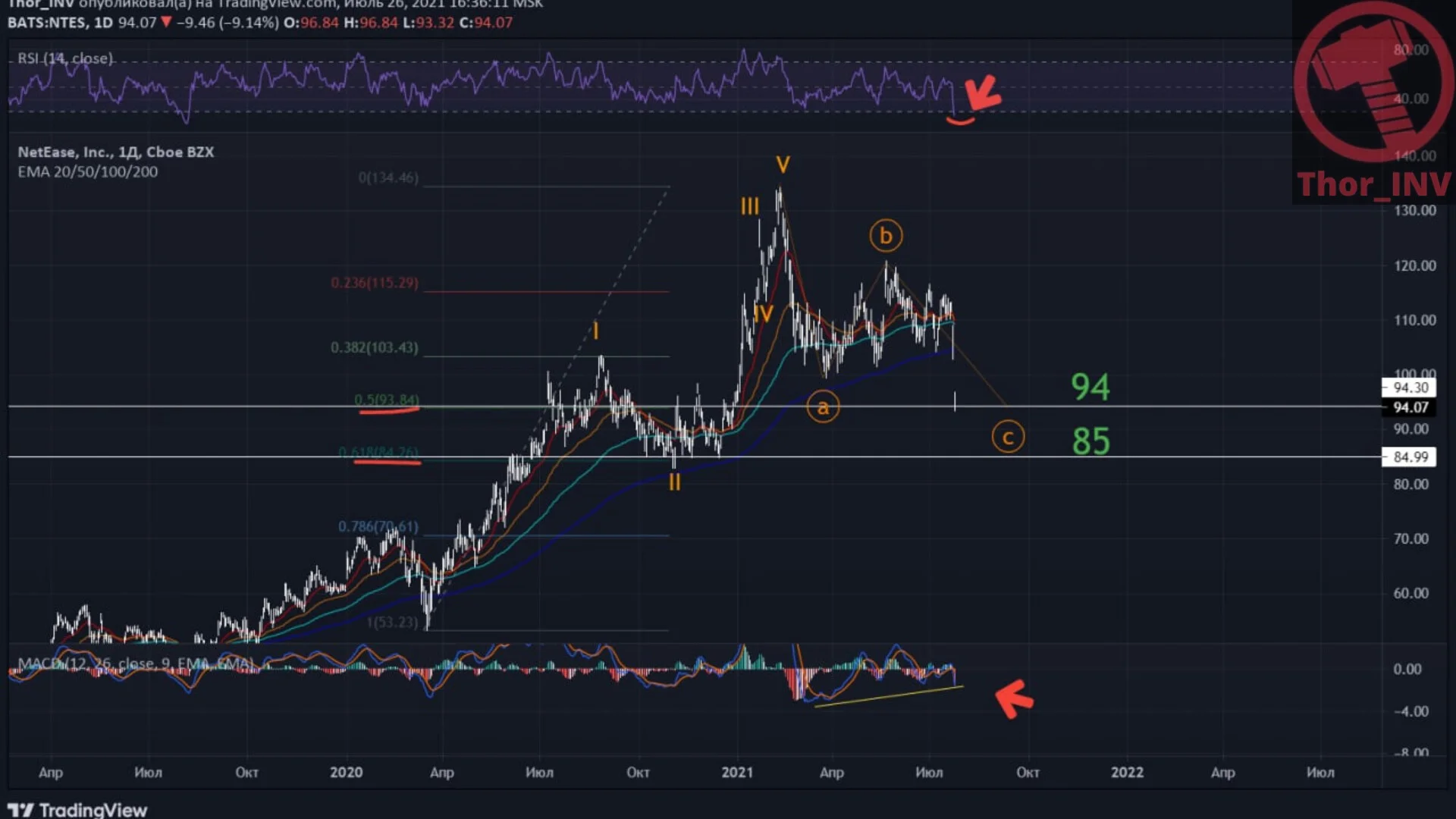Click the close value C:94.07
This screenshot has height=819, width=1456.
486,23
